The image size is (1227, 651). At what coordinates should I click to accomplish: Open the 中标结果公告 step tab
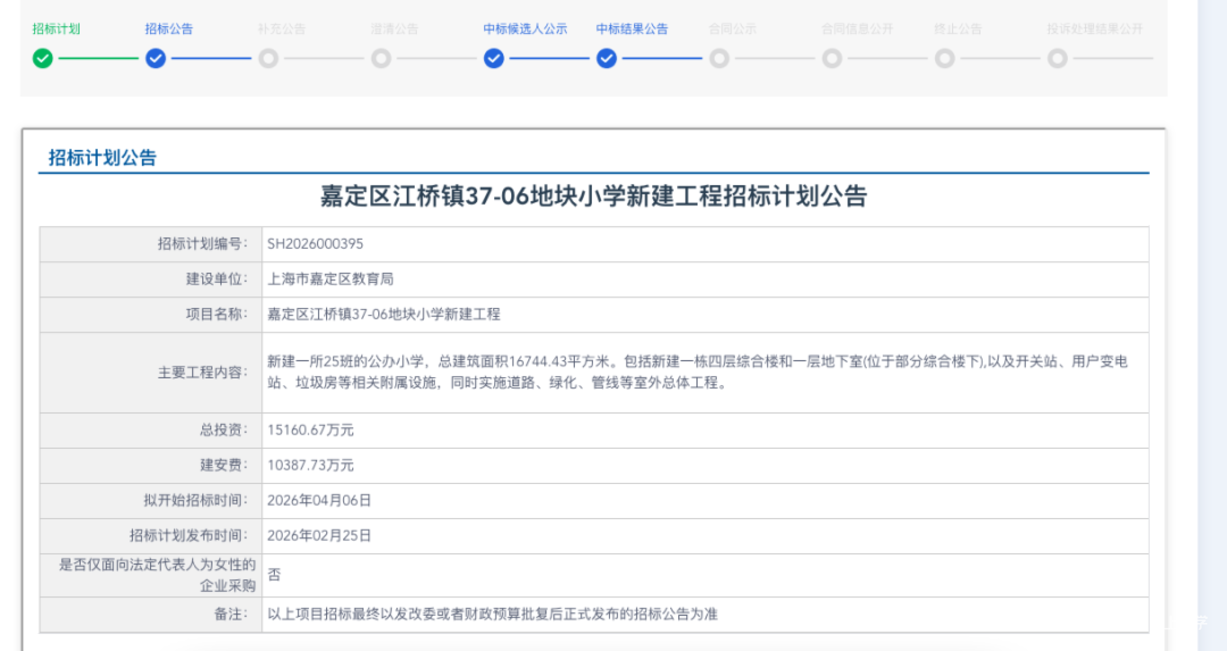tap(632, 29)
